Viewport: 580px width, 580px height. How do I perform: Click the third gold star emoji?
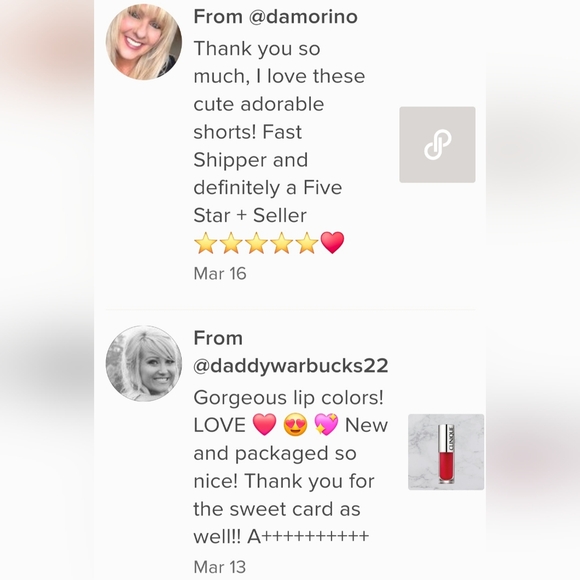click(x=256, y=243)
